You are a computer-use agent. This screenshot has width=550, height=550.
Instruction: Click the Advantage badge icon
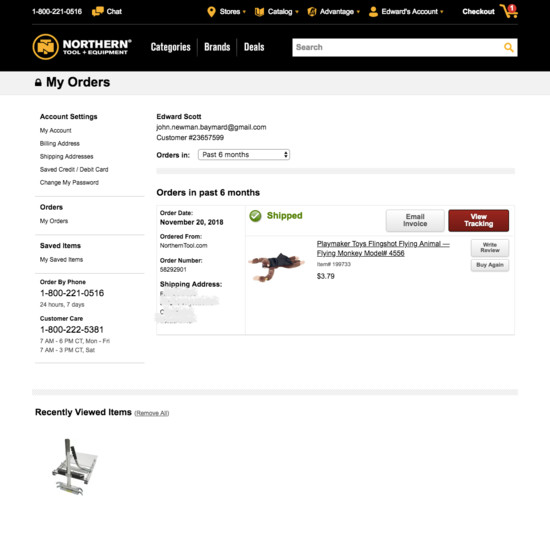click(312, 12)
